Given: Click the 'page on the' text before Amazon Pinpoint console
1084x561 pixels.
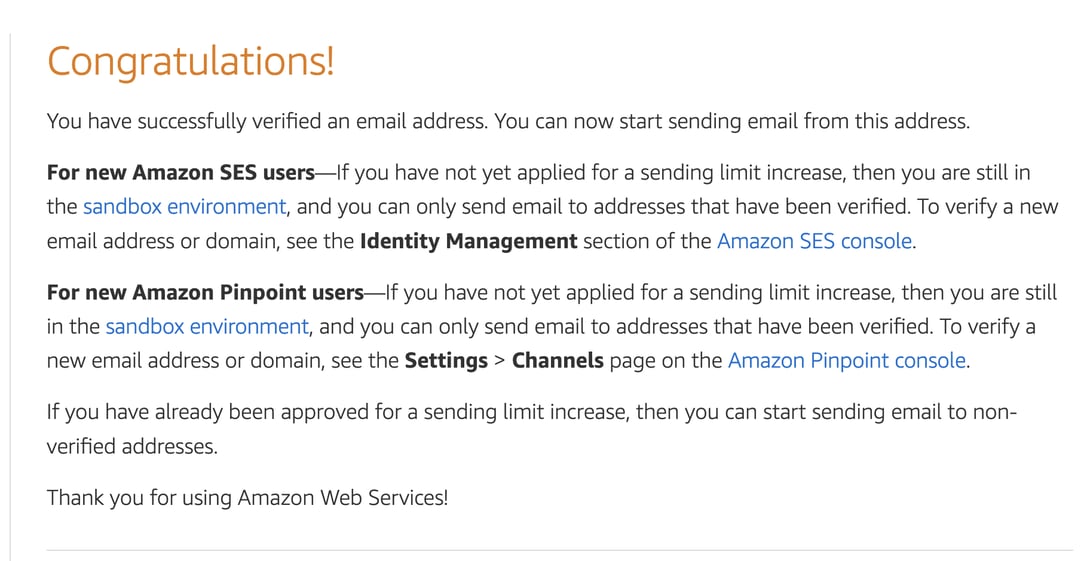Looking at the screenshot, I should [666, 361].
